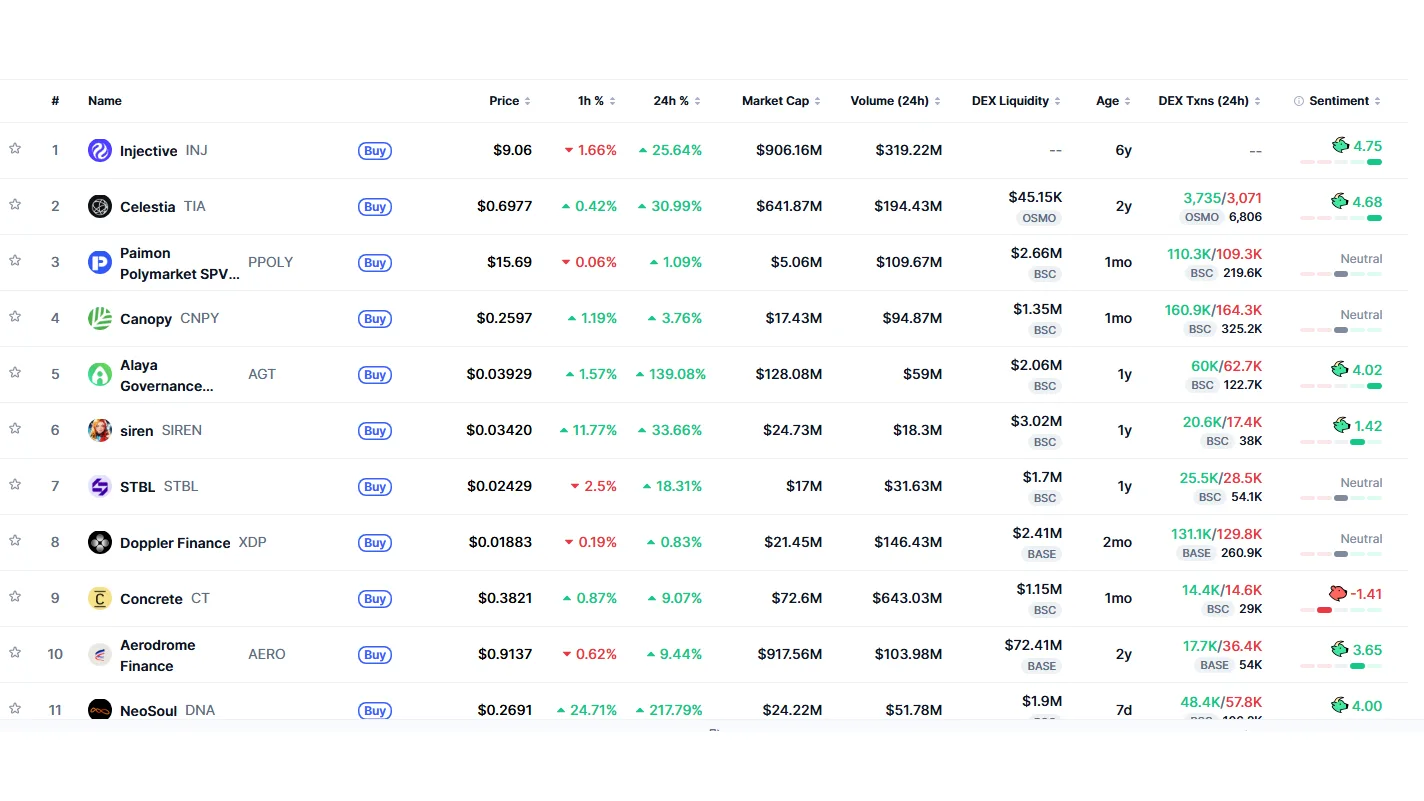Click the bullish sentiment icon in siren row

1342,425
